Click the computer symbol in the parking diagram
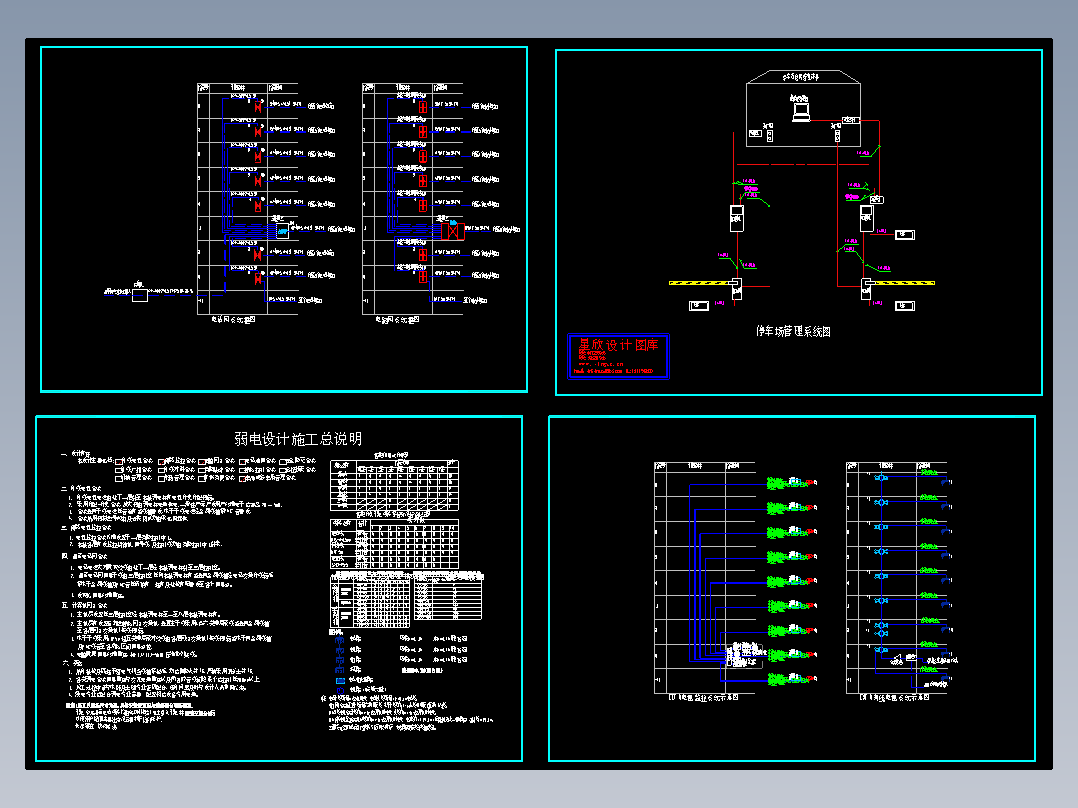 tap(801, 111)
